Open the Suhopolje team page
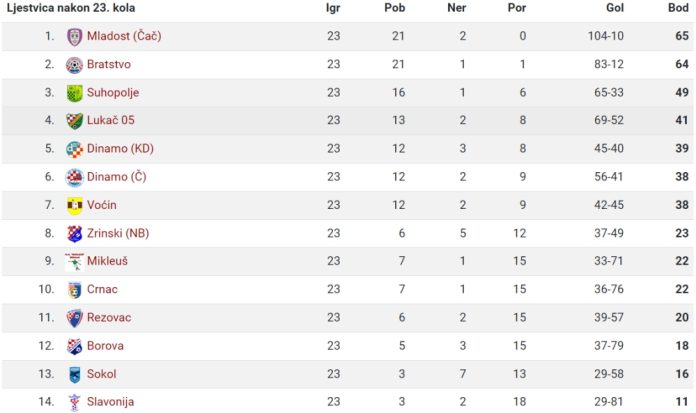 [113, 93]
